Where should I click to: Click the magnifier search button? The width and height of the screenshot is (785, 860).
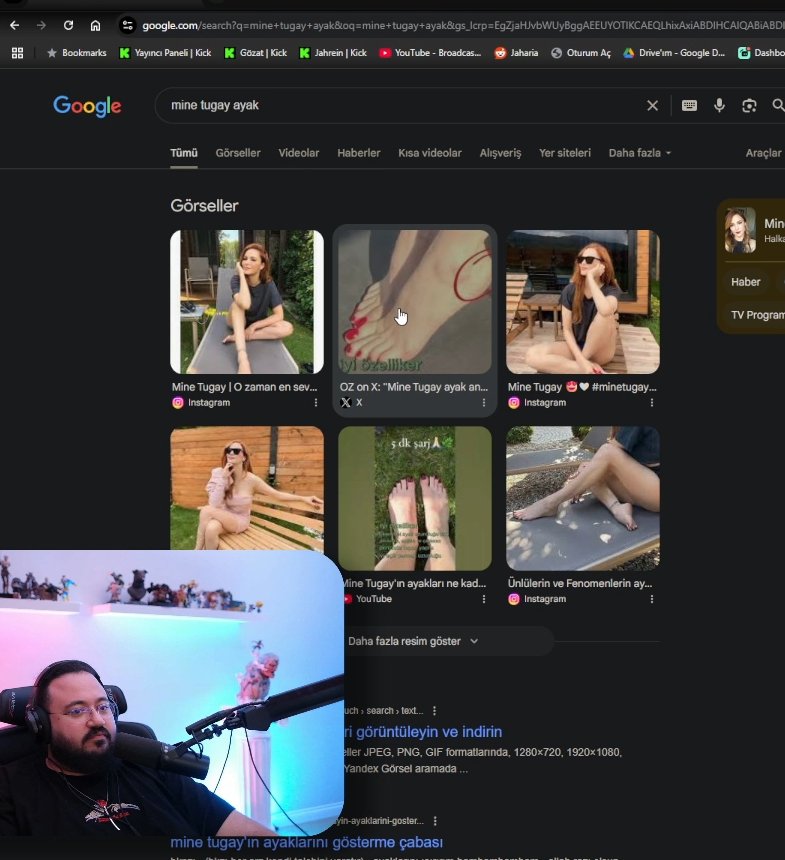point(778,105)
